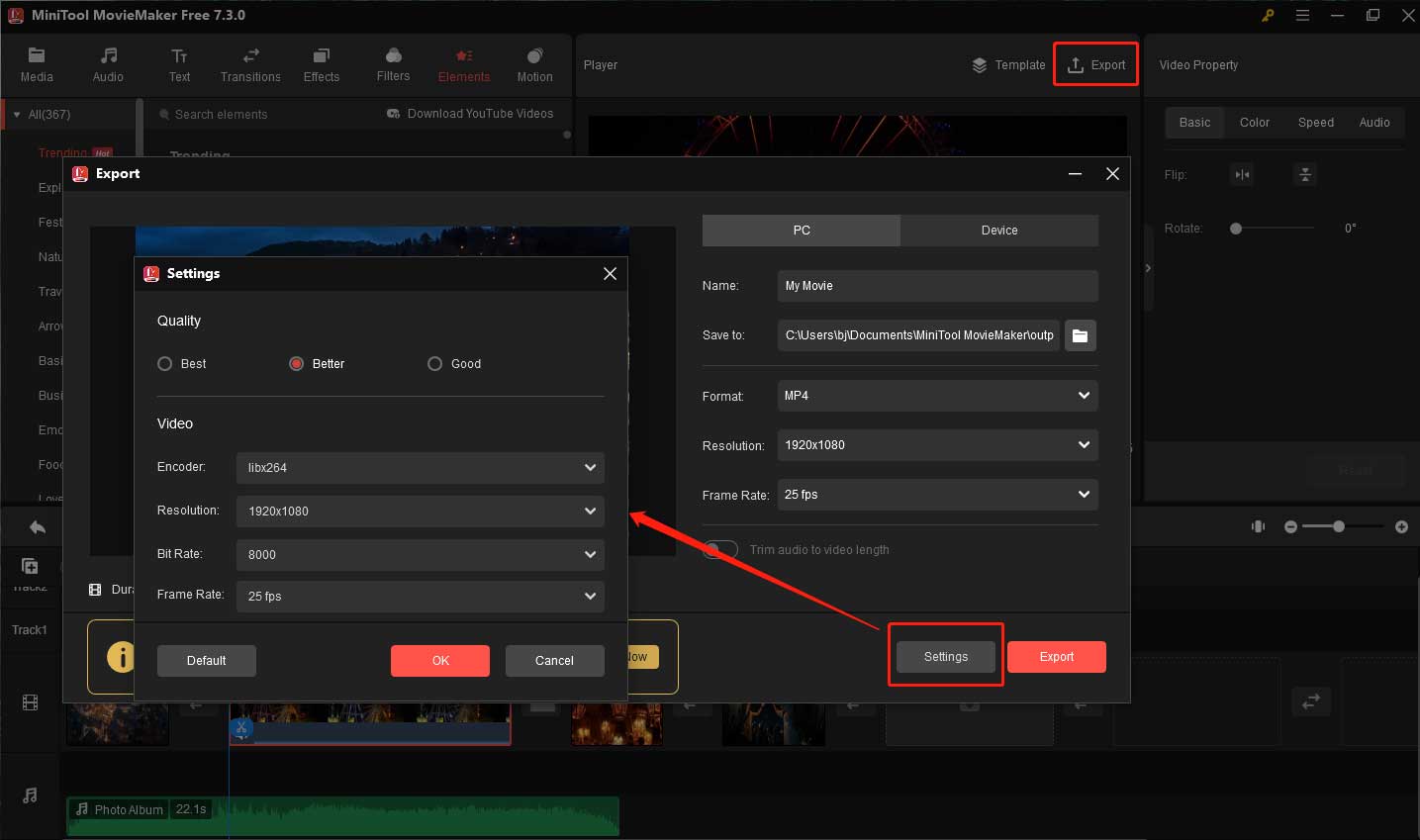
Task: Click the fit timeline icon
Action: tap(1258, 527)
